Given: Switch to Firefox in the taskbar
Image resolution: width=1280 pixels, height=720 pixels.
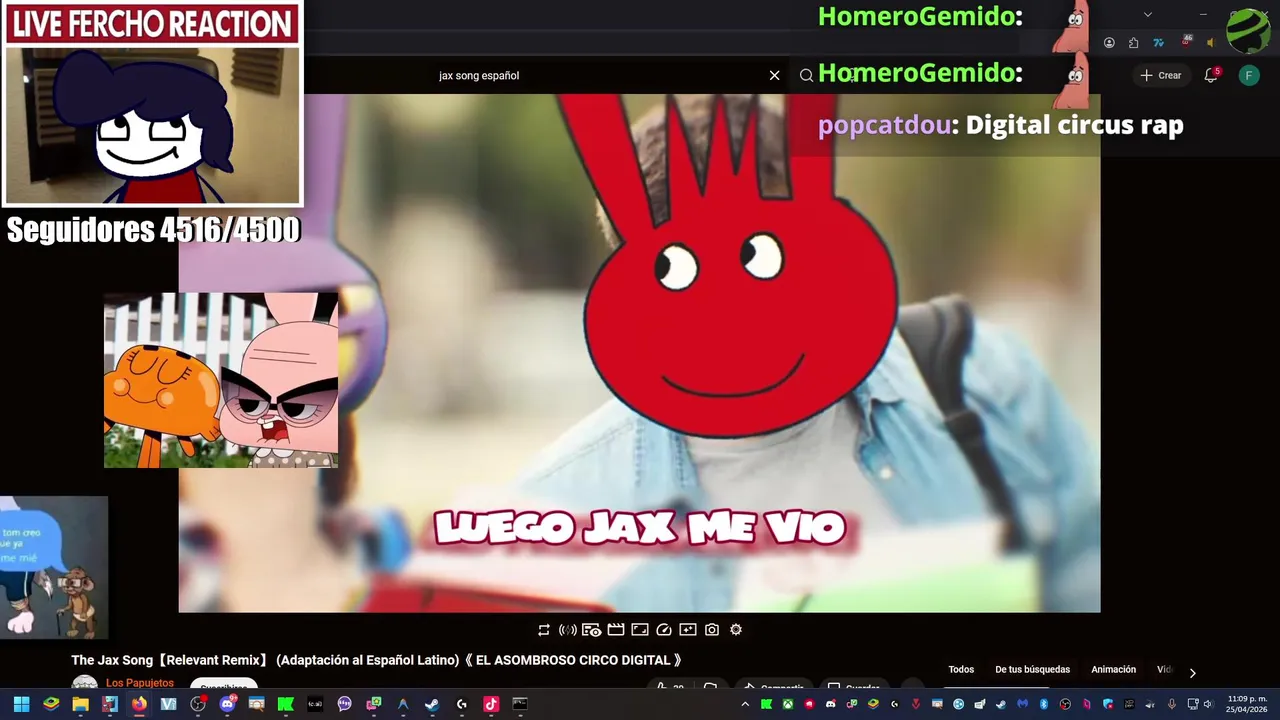Looking at the screenshot, I should [139, 704].
